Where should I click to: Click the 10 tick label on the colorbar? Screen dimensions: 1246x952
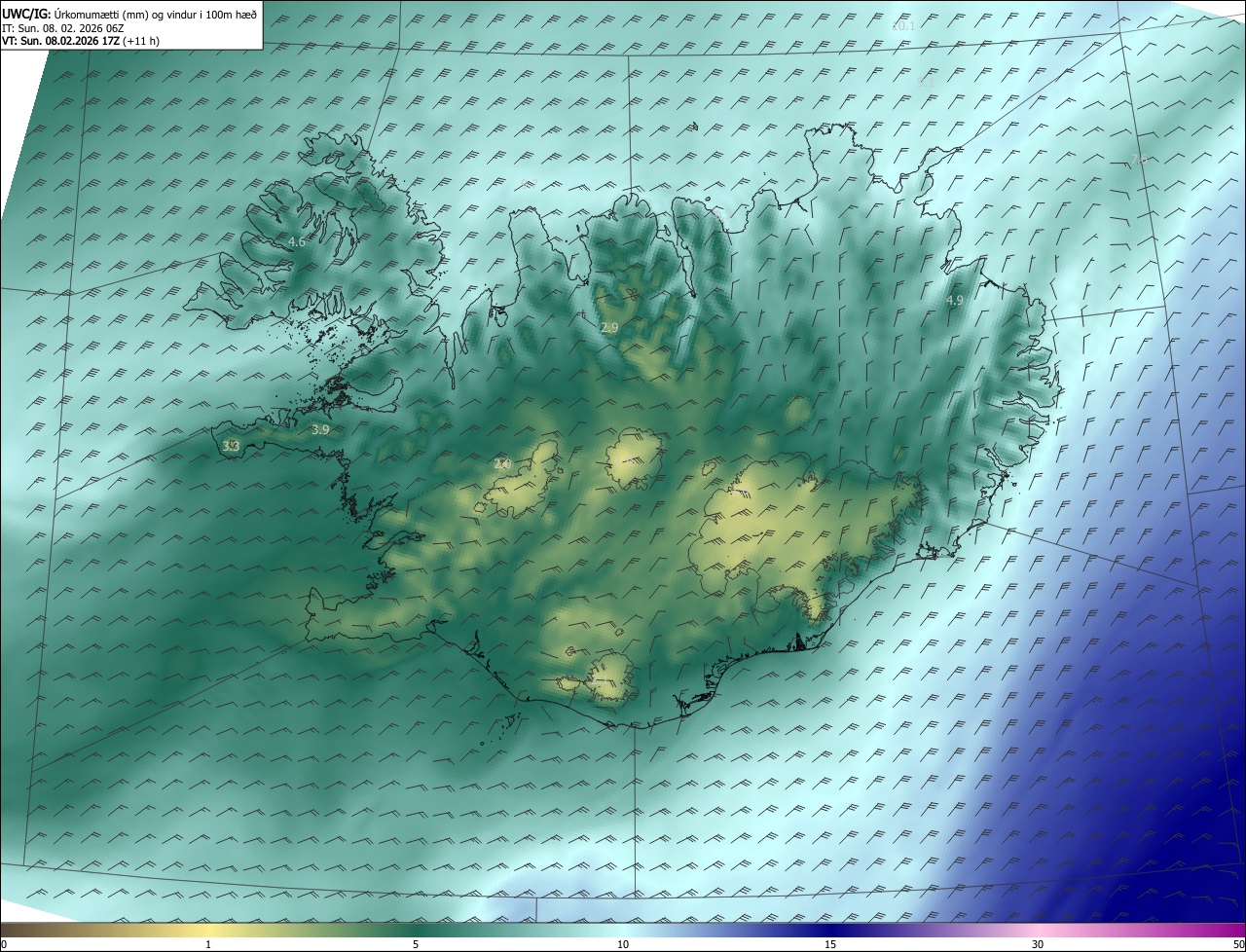click(x=623, y=944)
